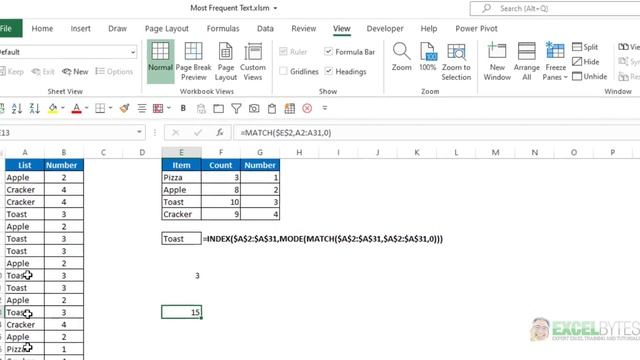Open the Developer tab
The width and height of the screenshot is (640, 360).
tap(385, 29)
